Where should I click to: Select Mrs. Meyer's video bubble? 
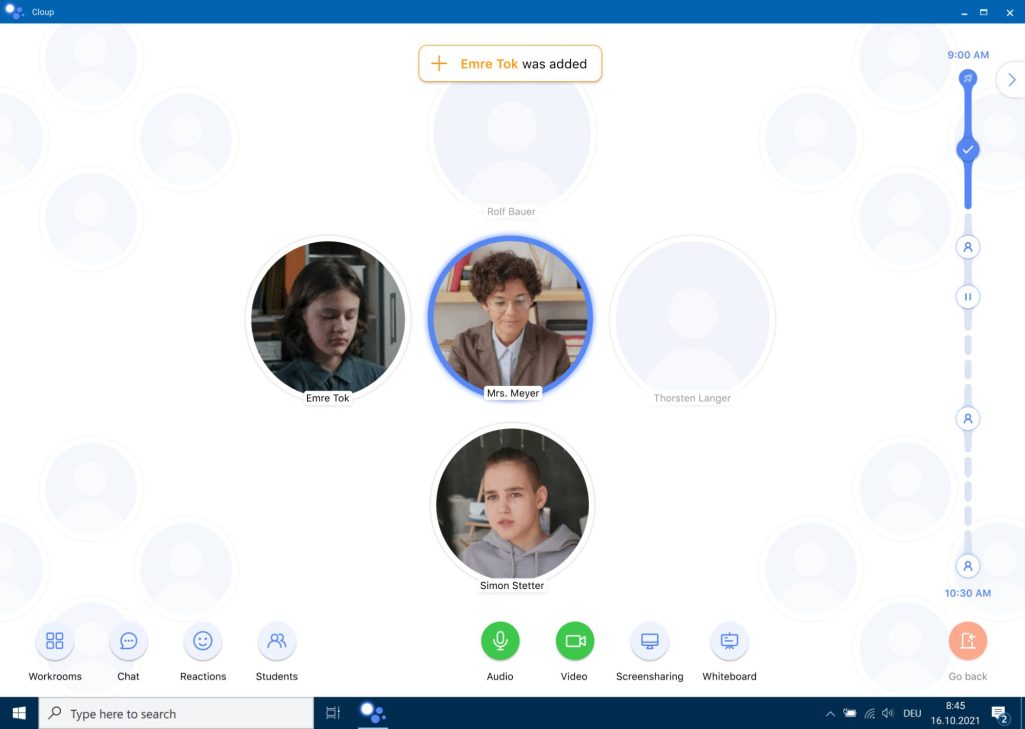tap(511, 317)
